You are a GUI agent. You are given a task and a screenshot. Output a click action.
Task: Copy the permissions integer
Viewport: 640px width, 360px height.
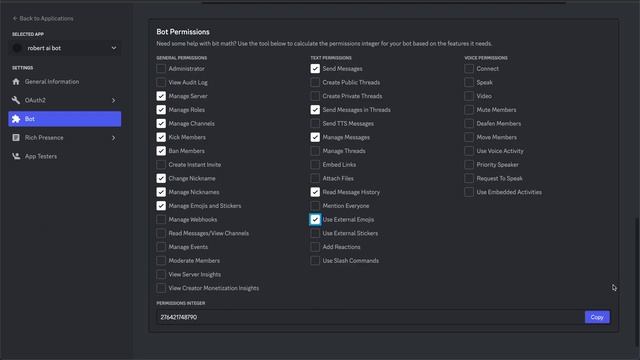point(597,317)
